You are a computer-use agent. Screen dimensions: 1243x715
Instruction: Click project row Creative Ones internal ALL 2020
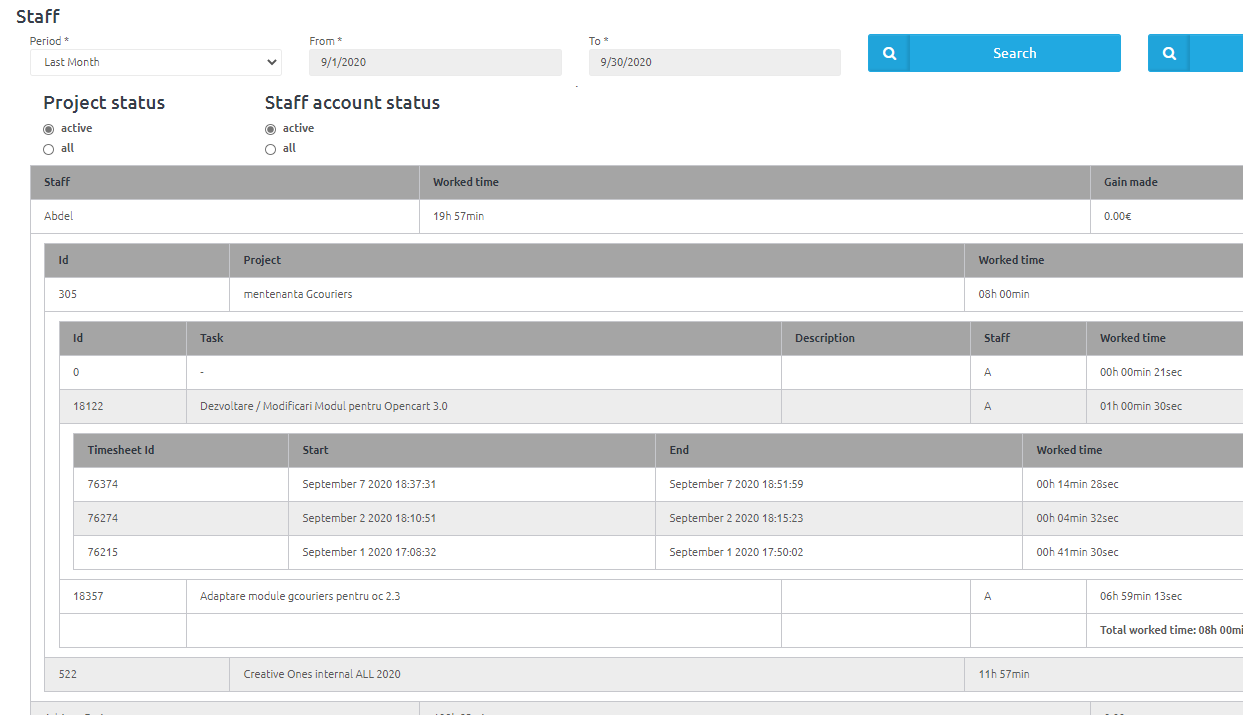644,674
